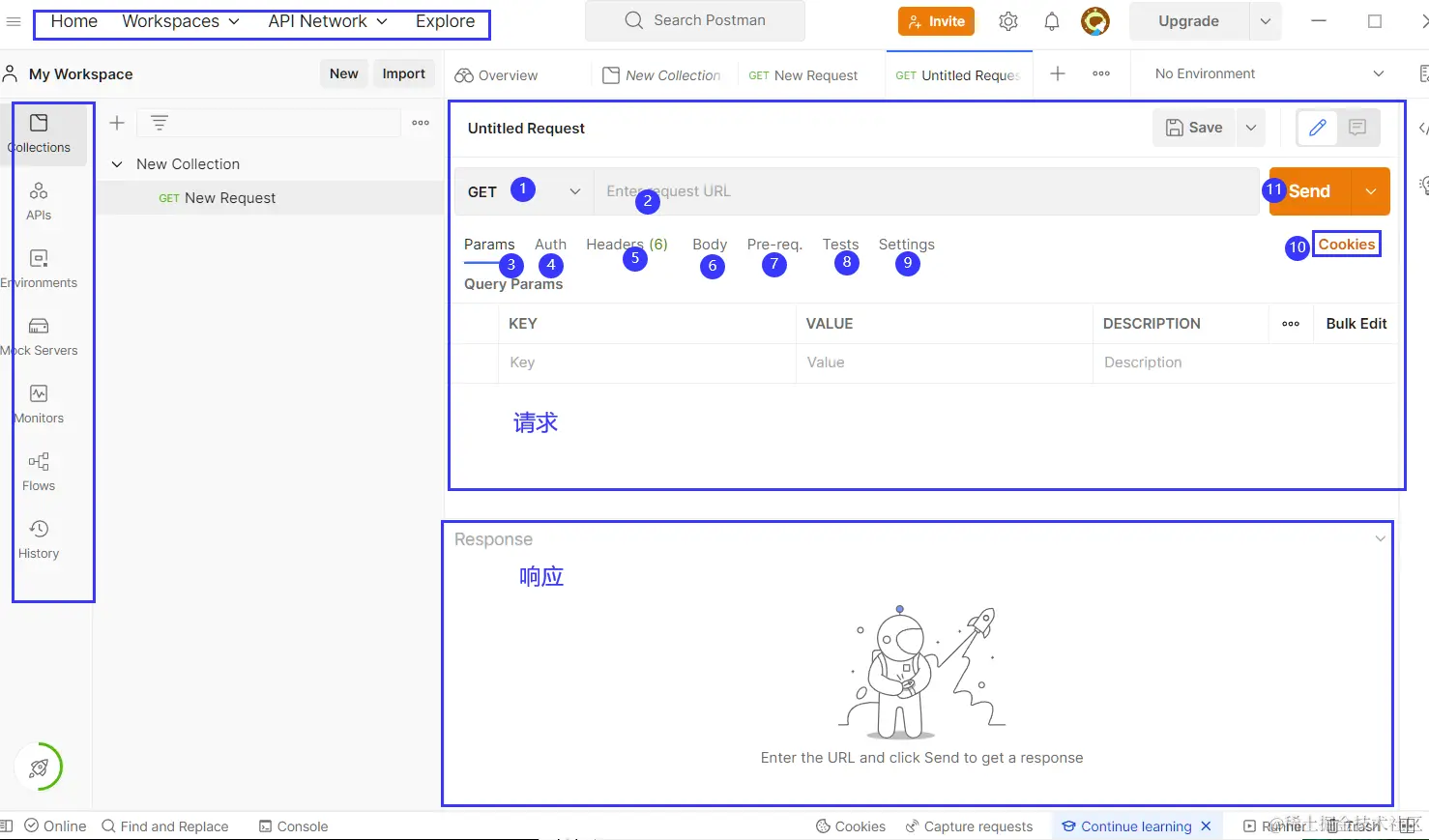Viewport: 1429px width, 840px height.
Task: Open the Monitors sidebar panel
Action: [x=39, y=405]
